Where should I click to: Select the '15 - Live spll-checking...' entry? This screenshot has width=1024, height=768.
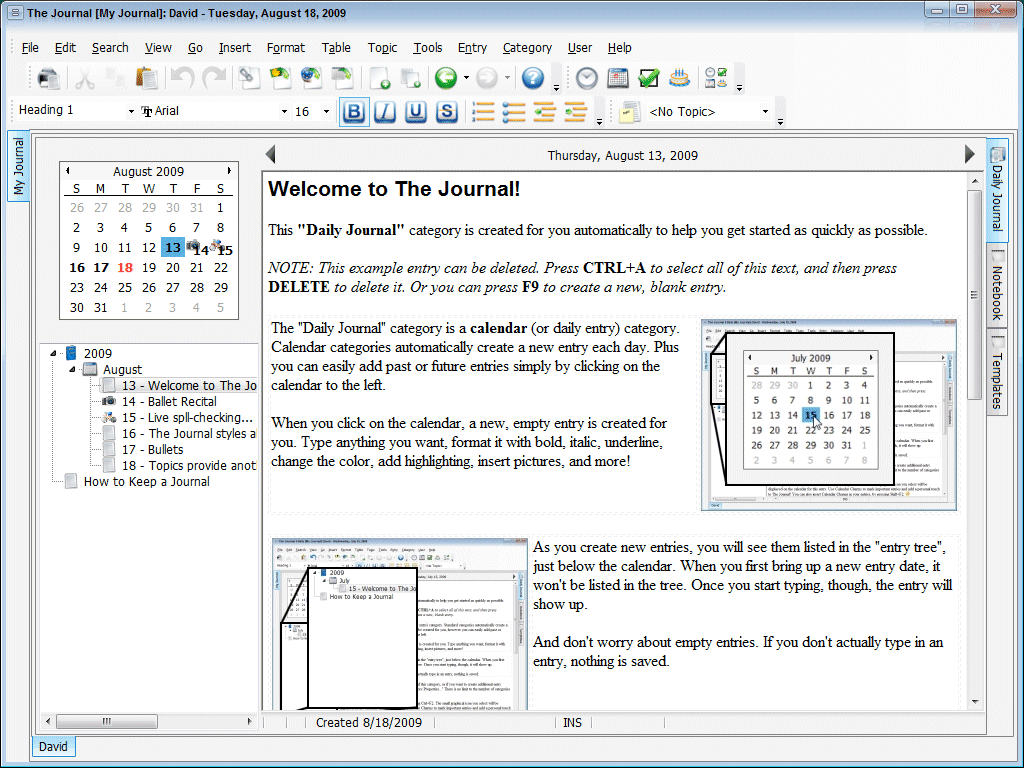coord(187,418)
